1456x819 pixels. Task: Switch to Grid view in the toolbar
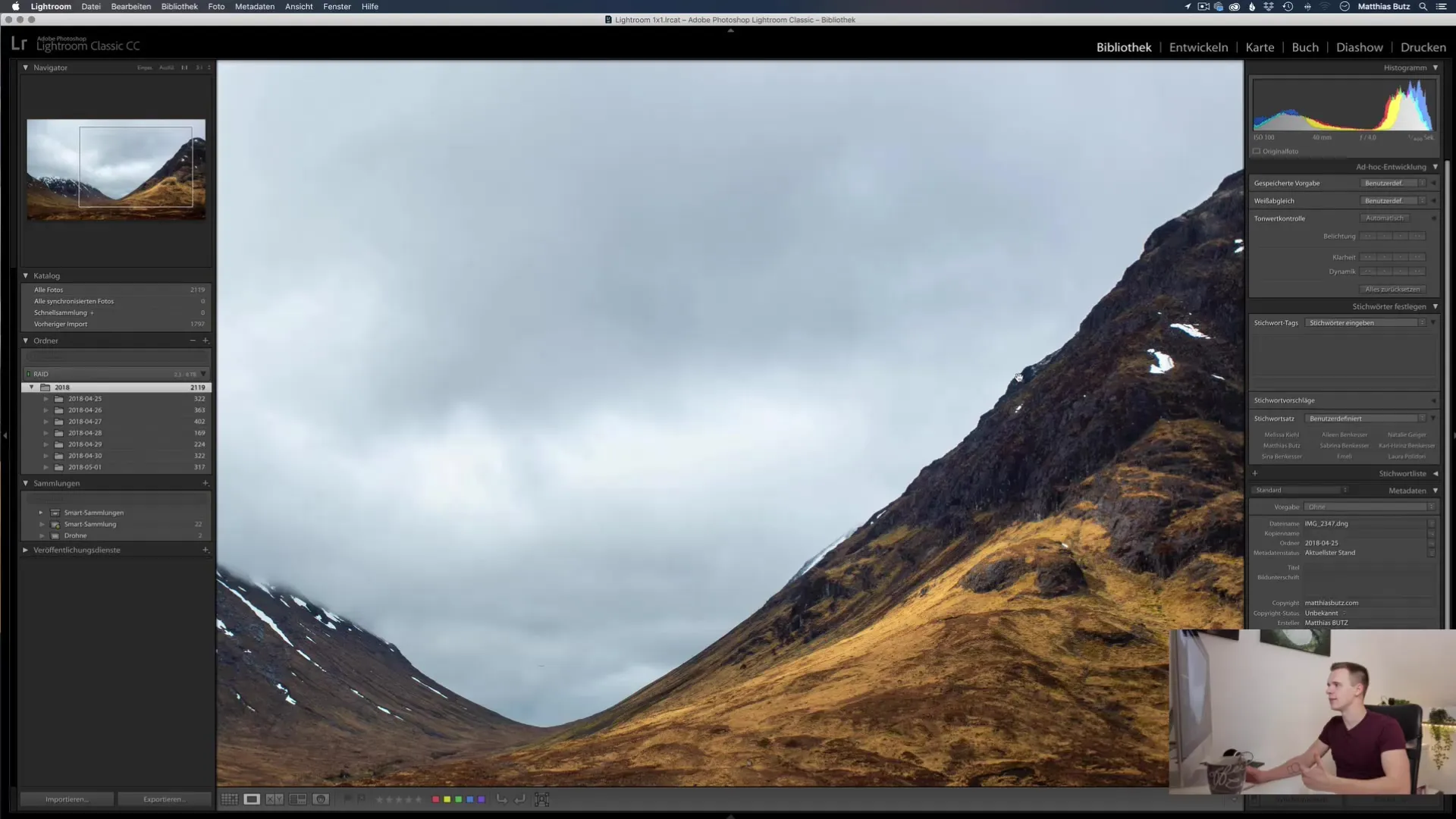[x=229, y=799]
